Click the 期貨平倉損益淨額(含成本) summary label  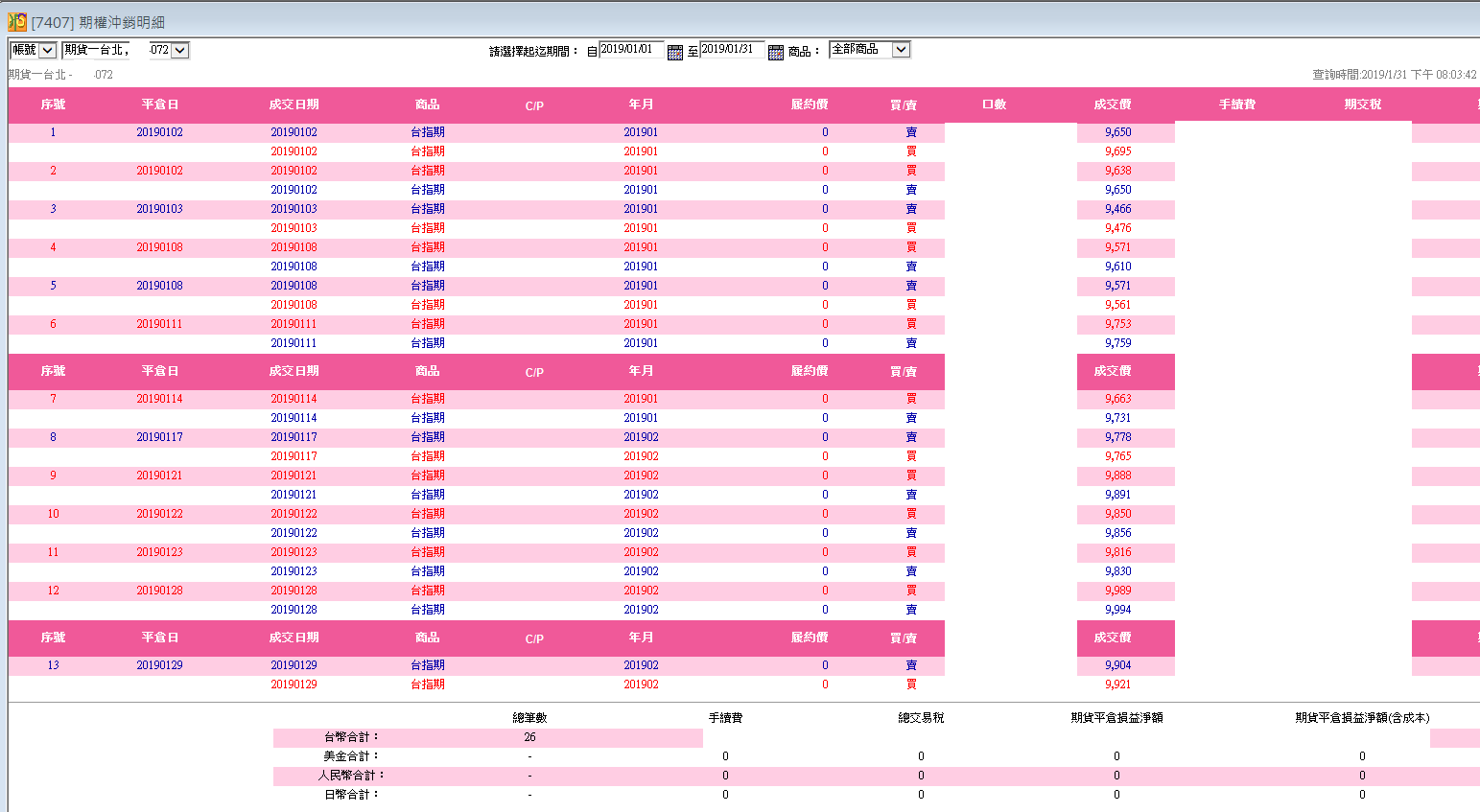tap(1362, 718)
